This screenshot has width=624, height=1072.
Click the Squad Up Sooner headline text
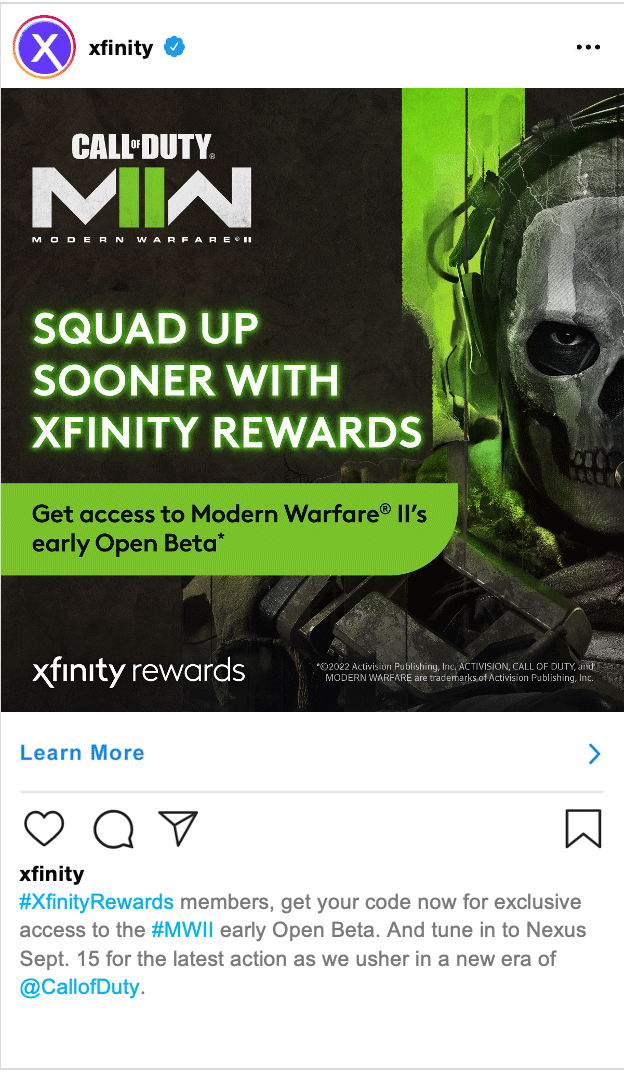(x=227, y=380)
